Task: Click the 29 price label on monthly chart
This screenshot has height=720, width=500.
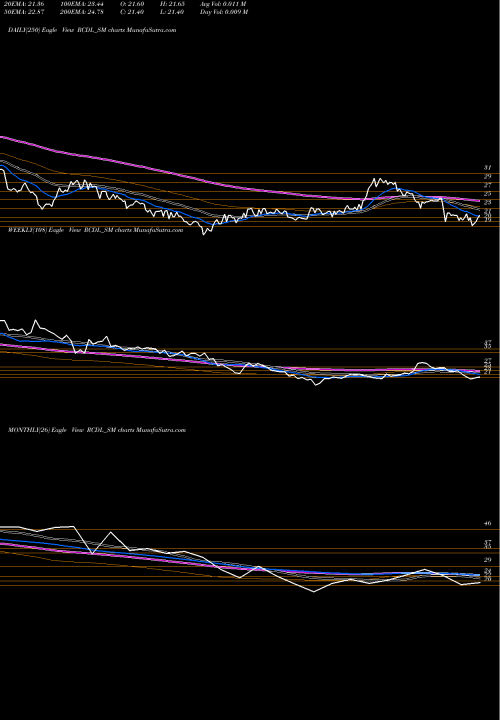Action: tap(488, 560)
